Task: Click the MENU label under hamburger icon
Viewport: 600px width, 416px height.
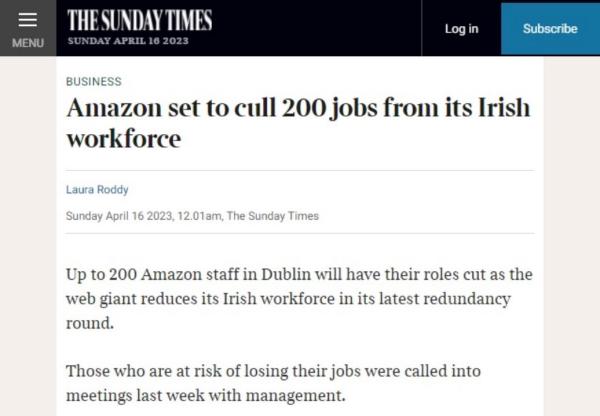Action: coord(28,43)
